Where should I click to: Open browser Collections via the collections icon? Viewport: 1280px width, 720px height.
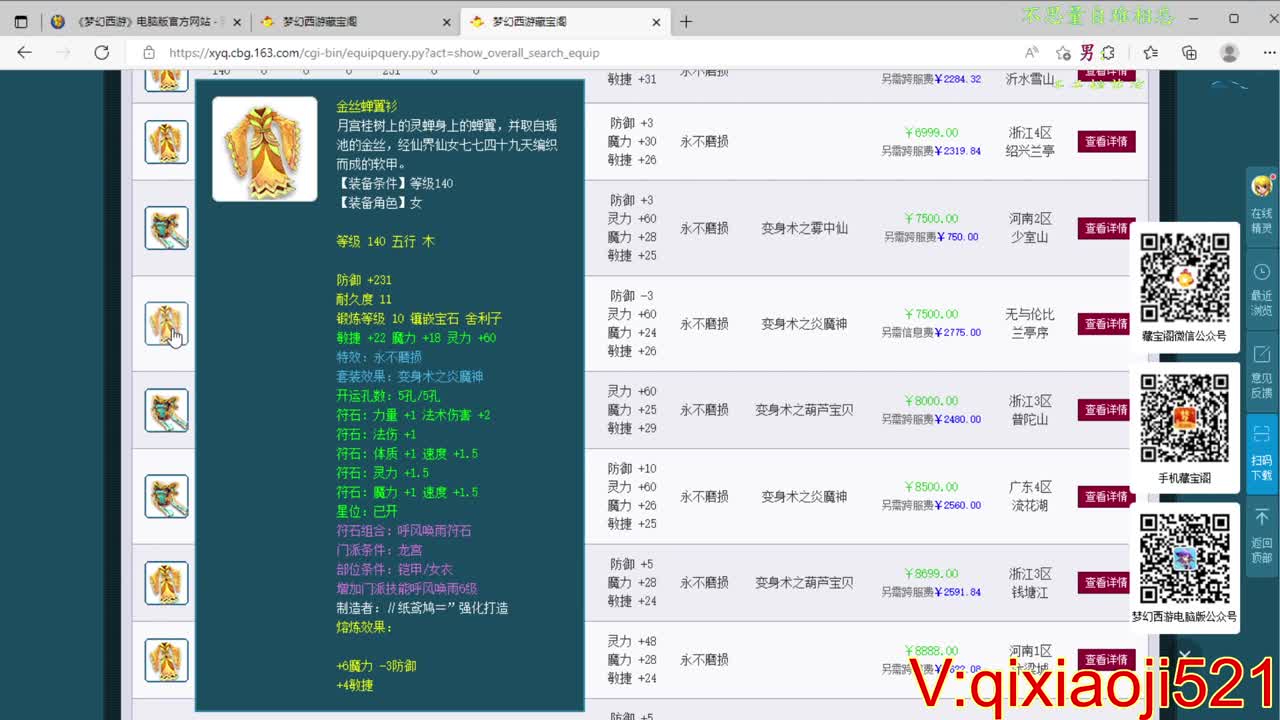tap(1188, 52)
